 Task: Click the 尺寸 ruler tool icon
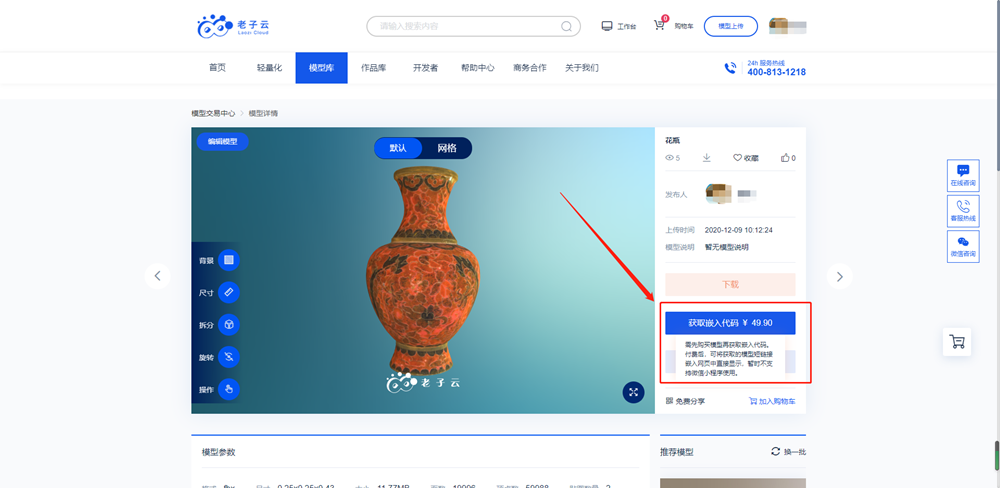click(229, 292)
